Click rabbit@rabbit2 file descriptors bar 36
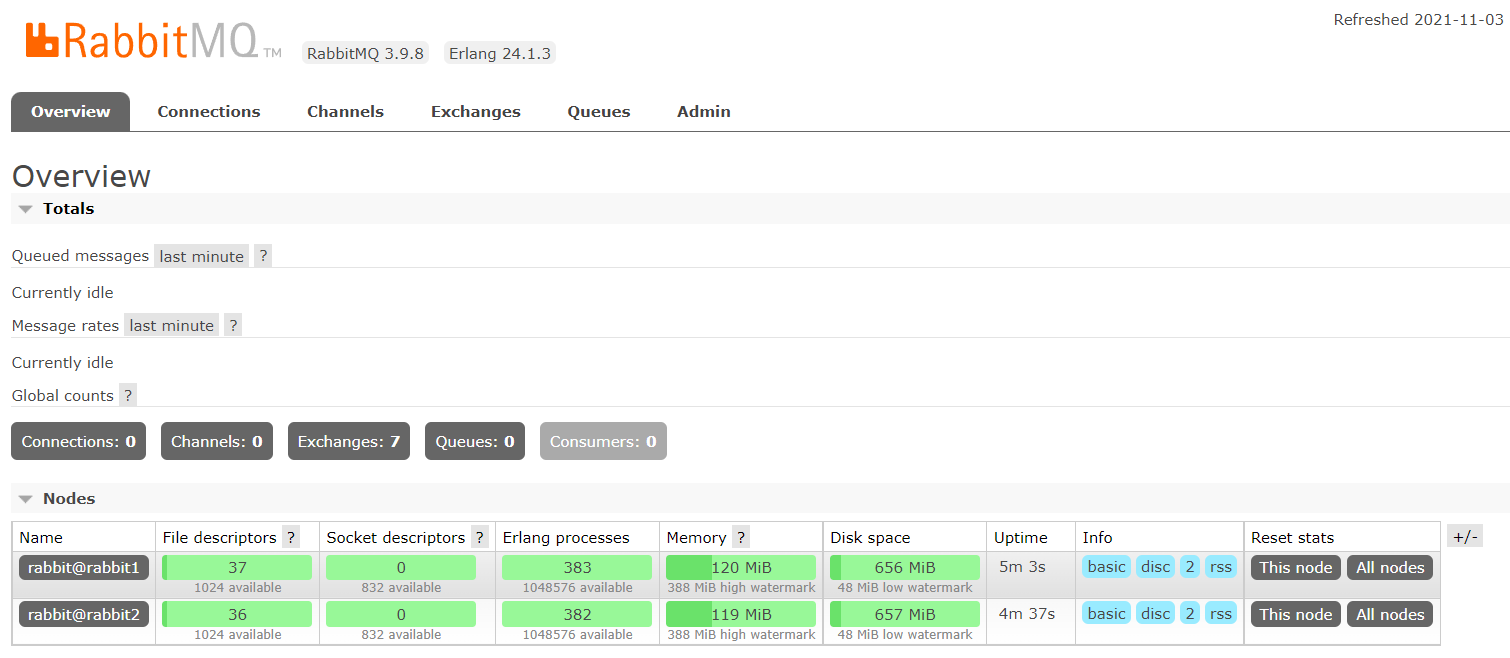This screenshot has height=658, width=1510. [x=237, y=615]
